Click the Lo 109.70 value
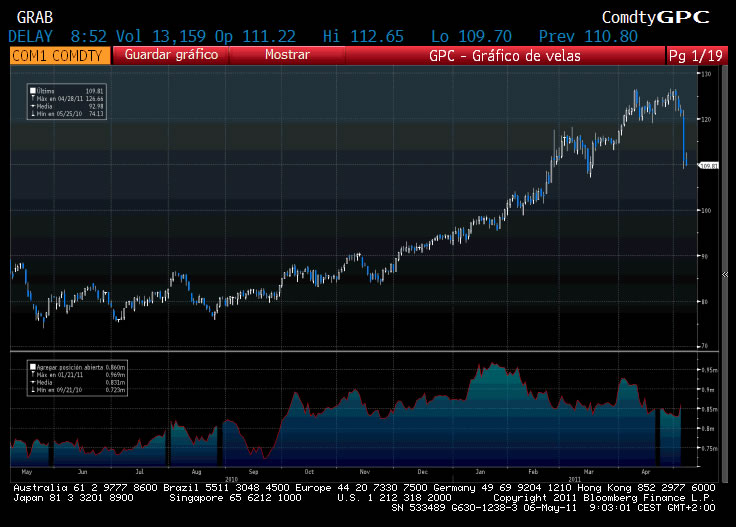The height and width of the screenshot is (527, 736). tap(471, 37)
